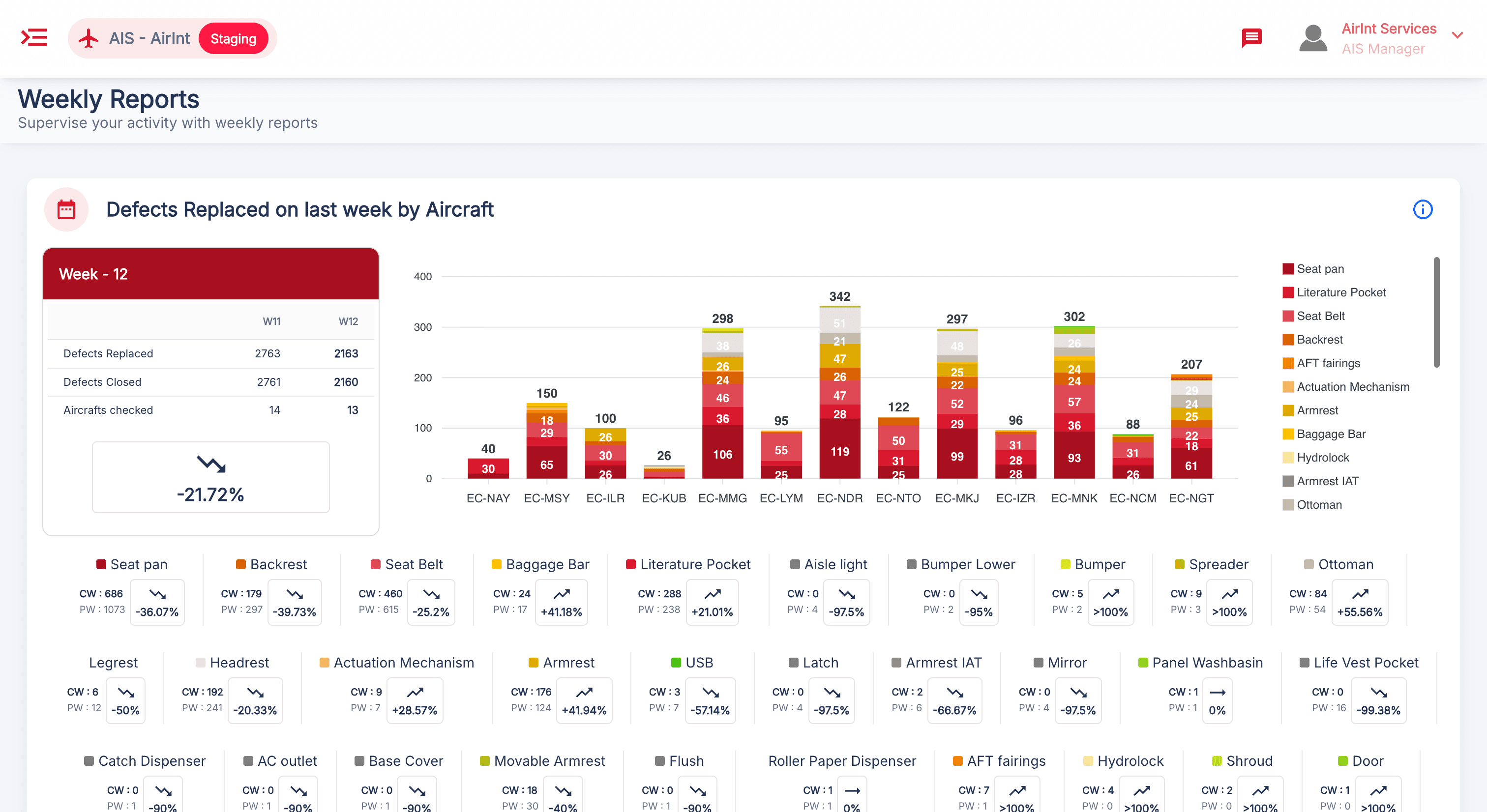Click the AIS - AirInt app title
This screenshot has height=812, width=1487.
pyautogui.click(x=149, y=39)
